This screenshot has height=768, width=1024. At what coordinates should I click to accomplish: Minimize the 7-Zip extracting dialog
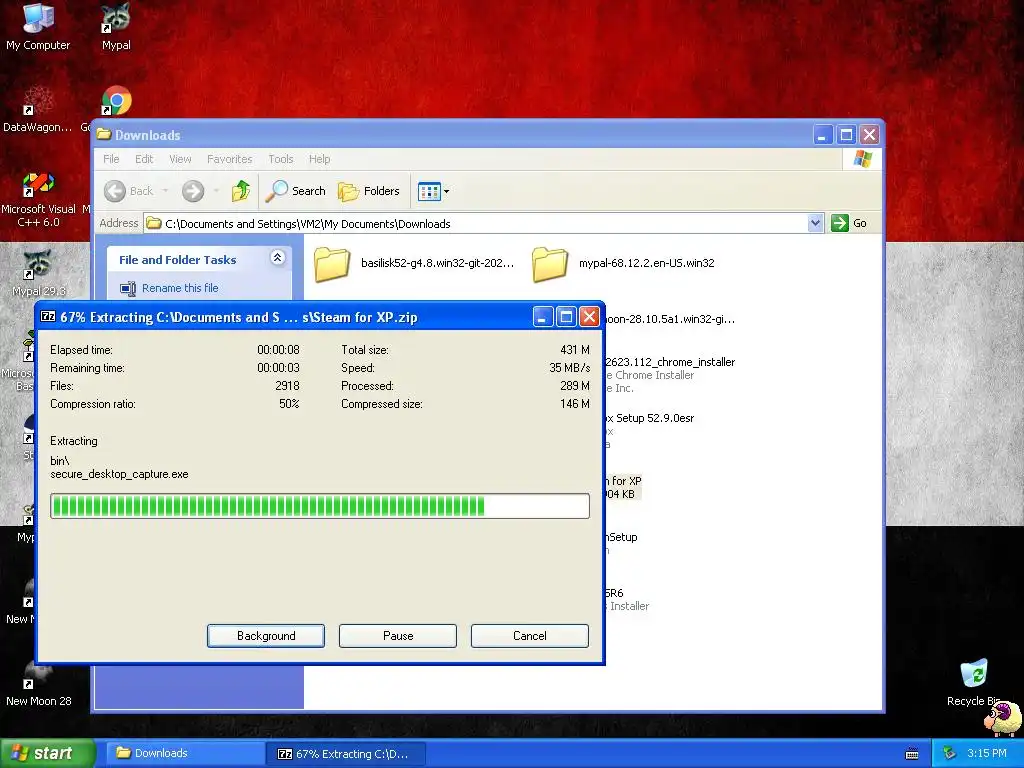(x=543, y=317)
